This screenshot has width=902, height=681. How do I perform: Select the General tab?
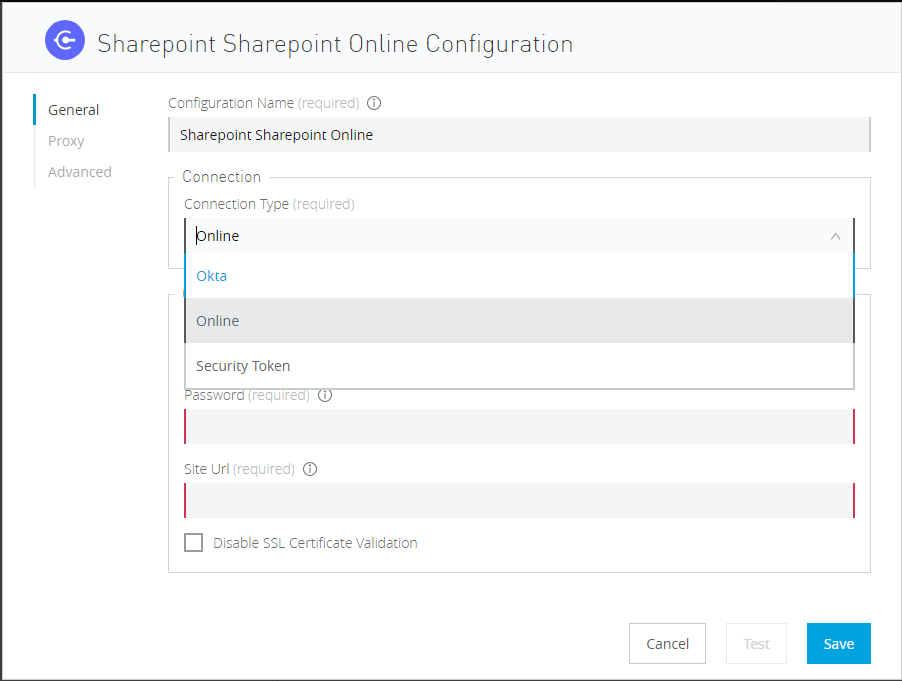tap(73, 109)
